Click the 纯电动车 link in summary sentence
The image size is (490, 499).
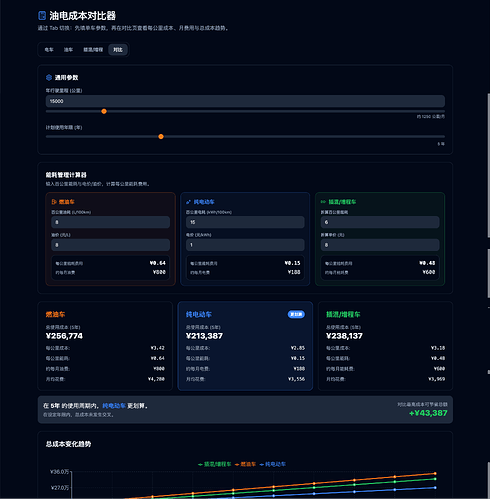tap(114, 406)
